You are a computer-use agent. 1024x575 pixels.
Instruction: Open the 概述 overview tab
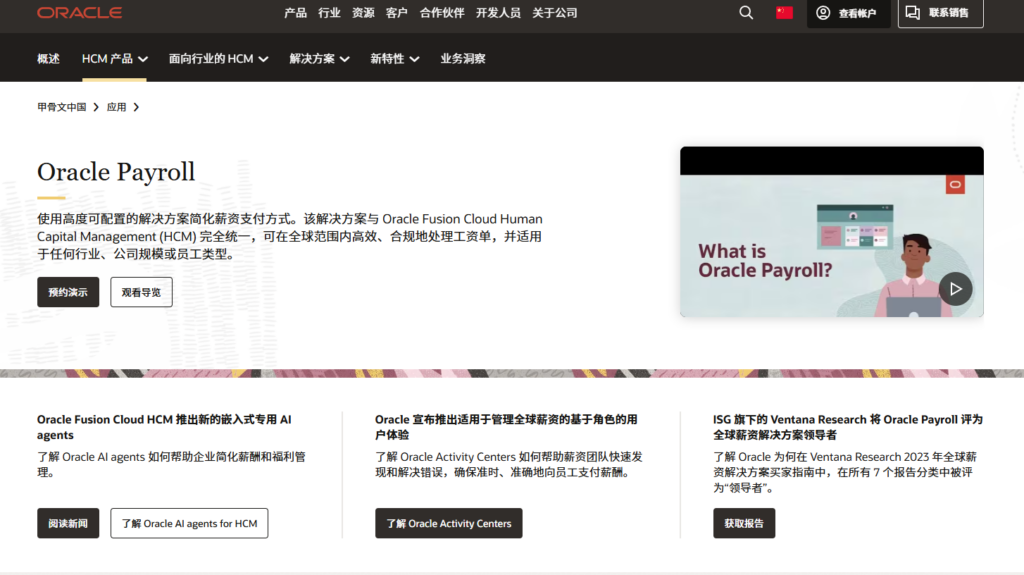pyautogui.click(x=48, y=59)
